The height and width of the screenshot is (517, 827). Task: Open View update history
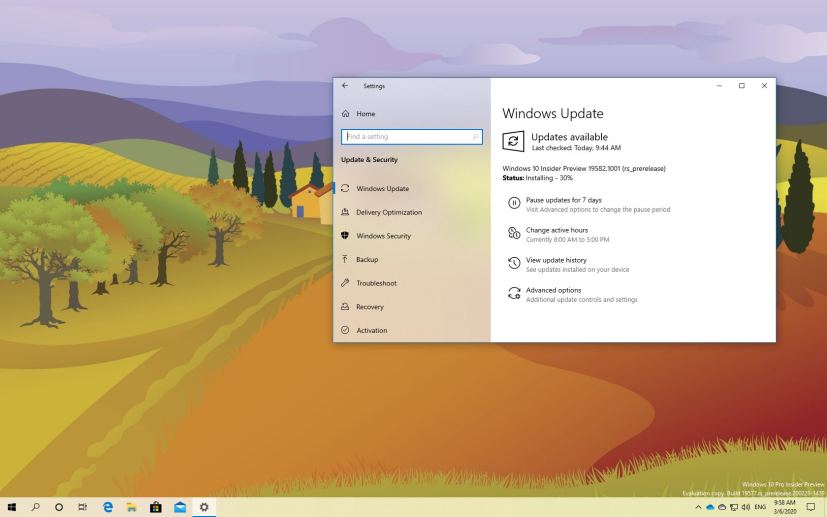click(x=556, y=260)
